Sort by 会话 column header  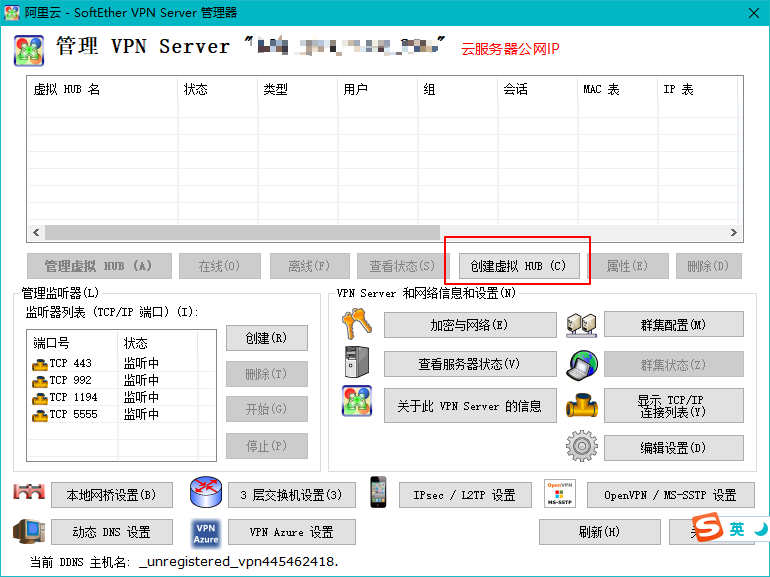538,89
